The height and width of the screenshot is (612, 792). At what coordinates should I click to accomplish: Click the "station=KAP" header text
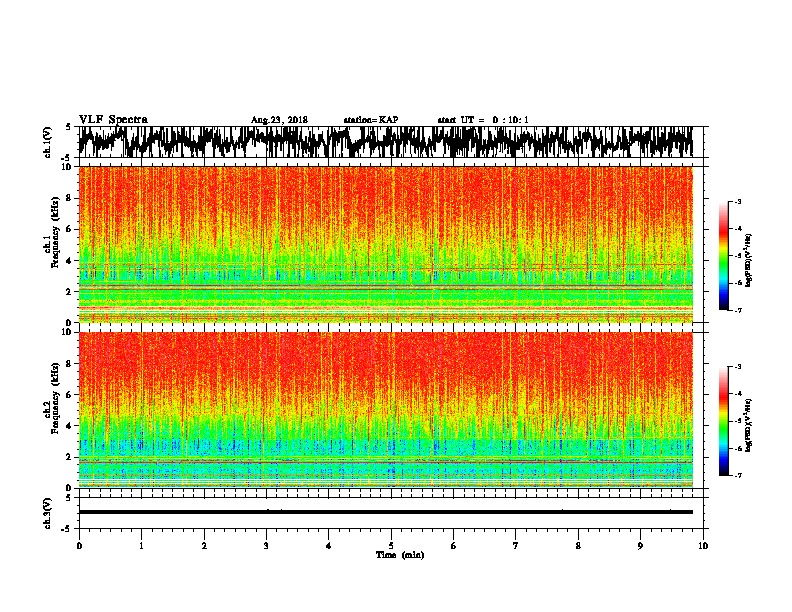tap(371, 120)
